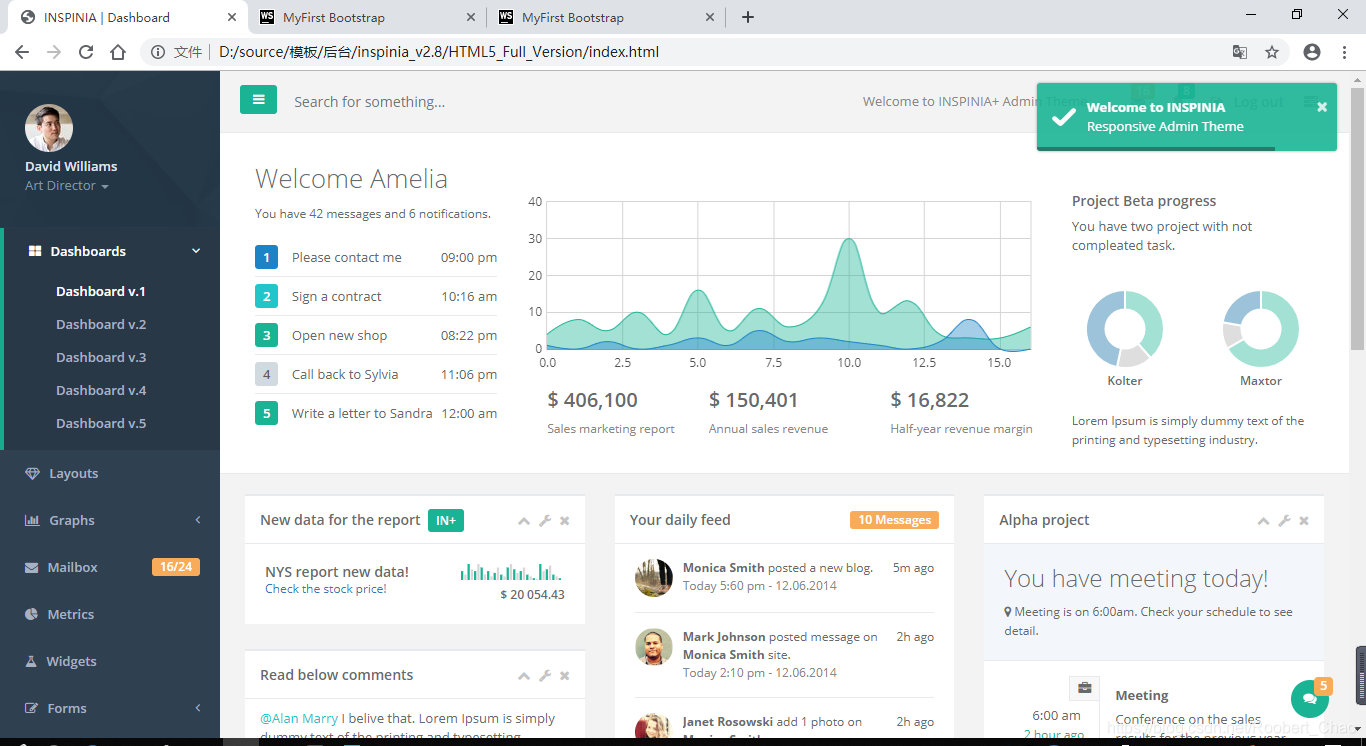The height and width of the screenshot is (746, 1366).
Task: Go to browser home page
Action: [x=118, y=52]
